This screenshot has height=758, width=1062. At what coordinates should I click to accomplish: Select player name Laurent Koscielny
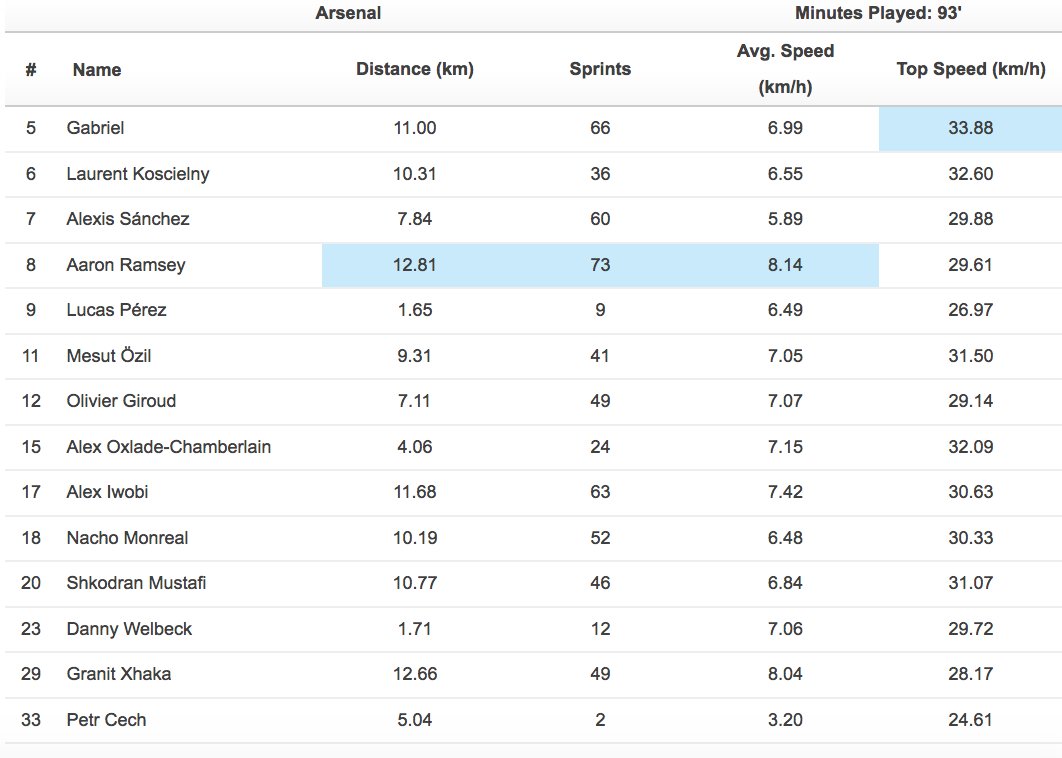coord(137,174)
